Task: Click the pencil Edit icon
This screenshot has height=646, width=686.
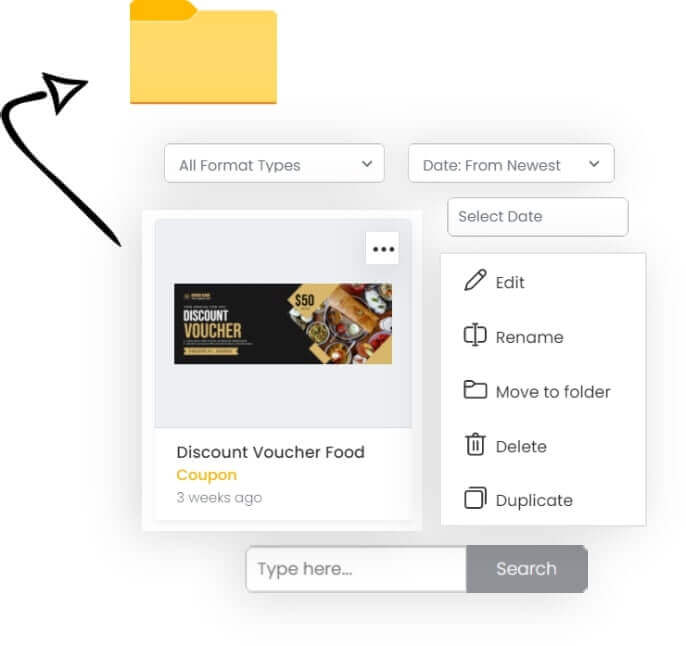Action: [475, 280]
